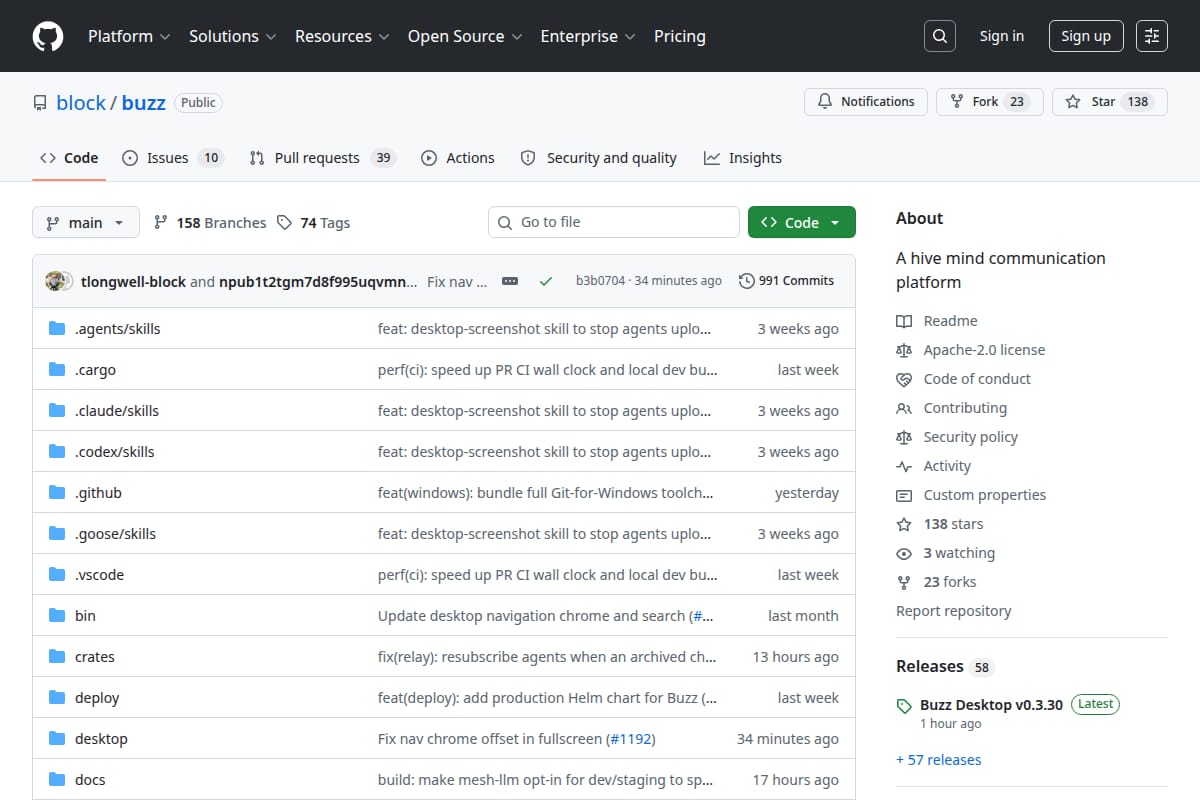
Task: Click the Sign in link
Action: [x=1002, y=36]
